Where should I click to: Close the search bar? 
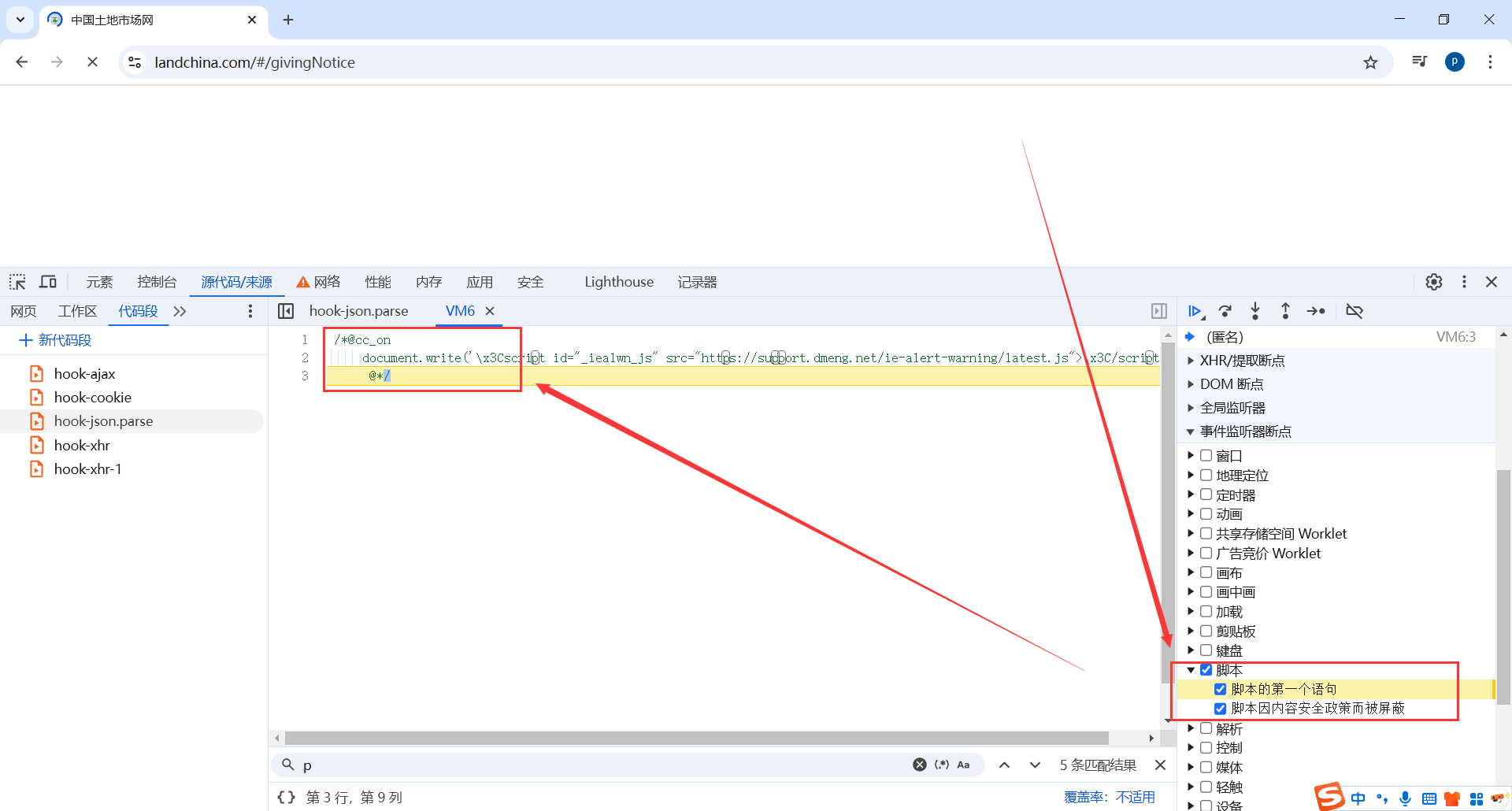pyautogui.click(x=1160, y=765)
